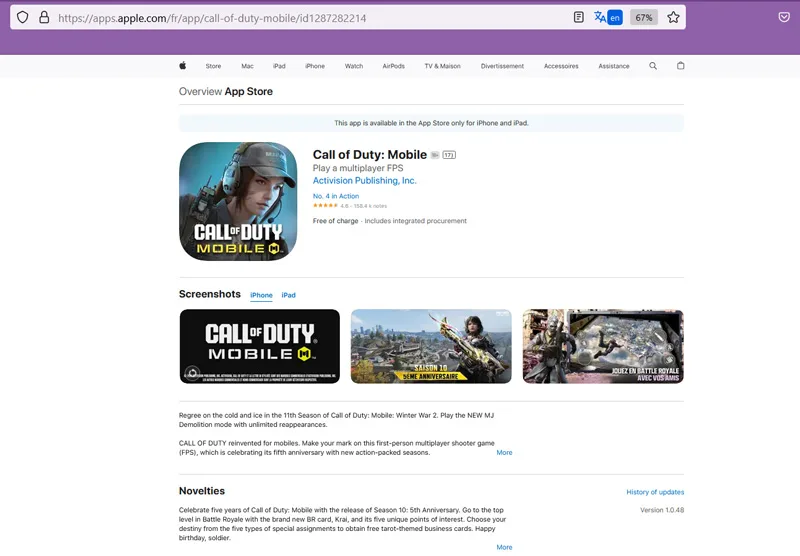Click the 'No. 4 in Action' ranking link
The image size is (800, 556).
(x=336, y=196)
